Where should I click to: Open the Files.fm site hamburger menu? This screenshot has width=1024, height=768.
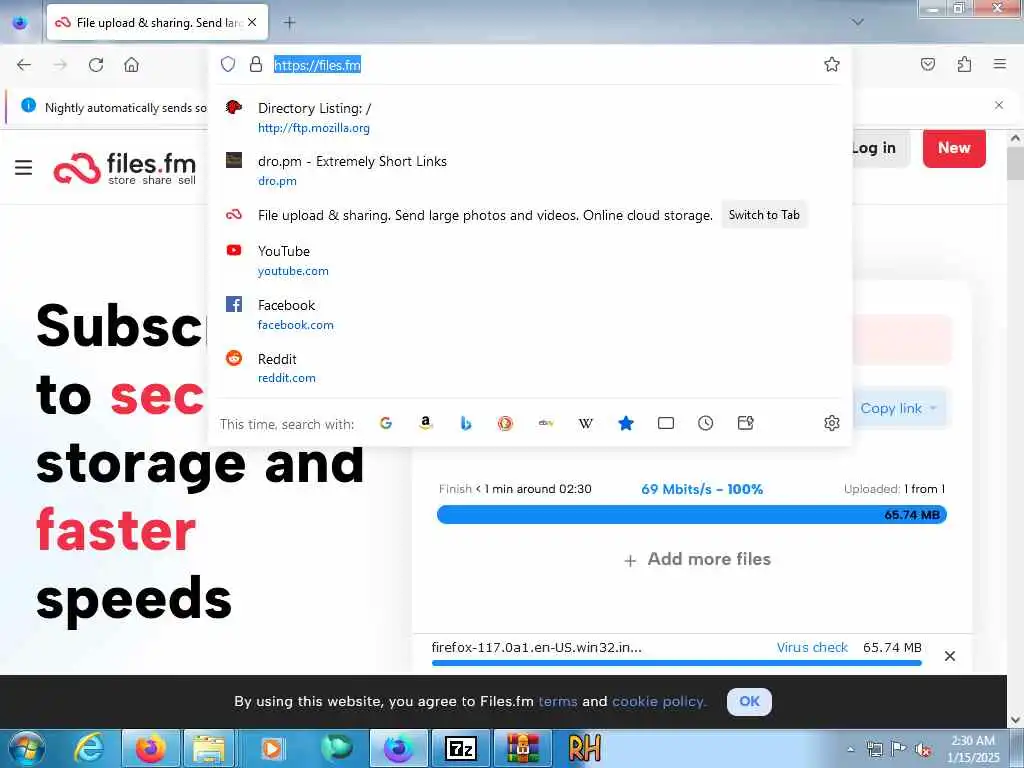coord(24,168)
